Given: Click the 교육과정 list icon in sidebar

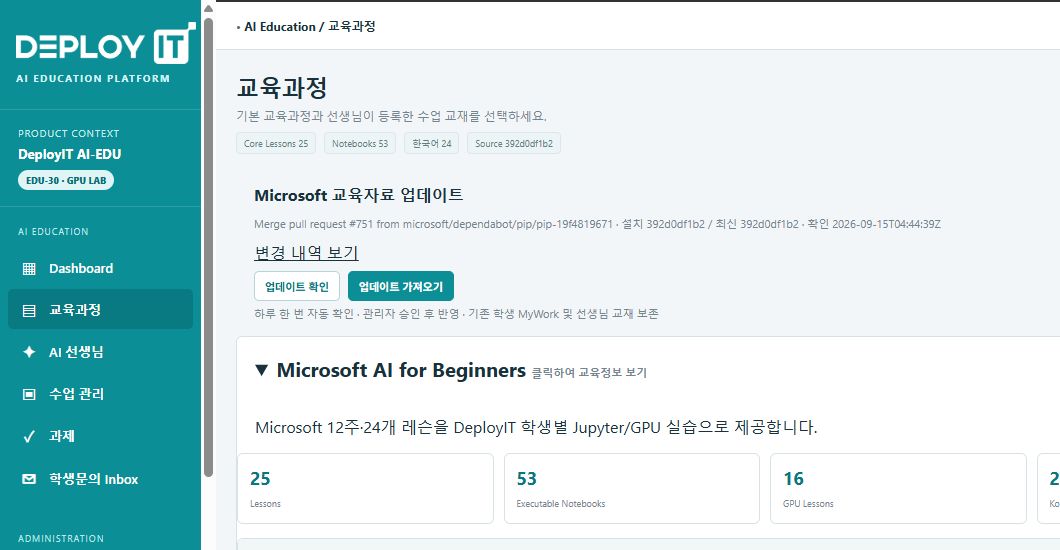Looking at the screenshot, I should click(x=29, y=311).
